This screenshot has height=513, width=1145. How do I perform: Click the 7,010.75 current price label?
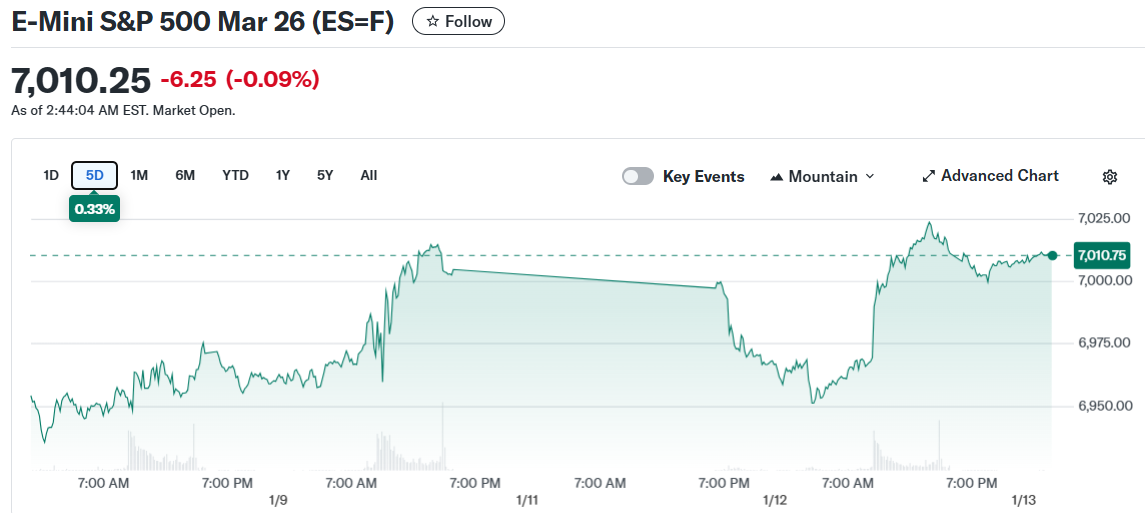1102,256
